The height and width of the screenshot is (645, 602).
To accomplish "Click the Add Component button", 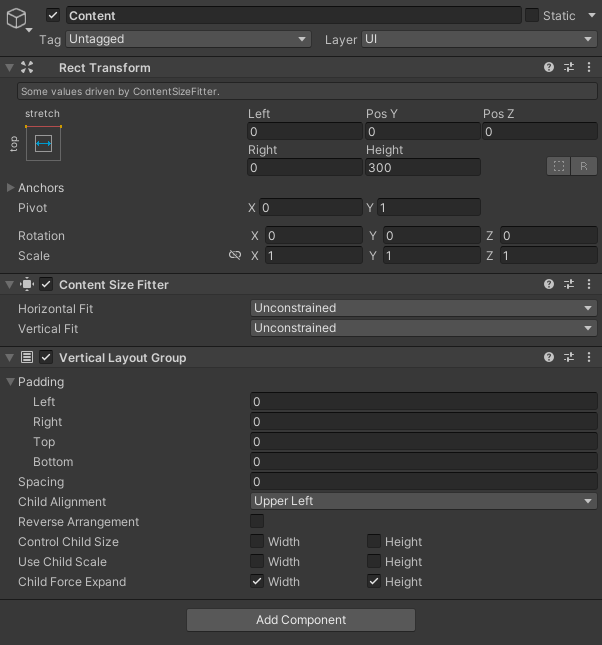I will pos(301,619).
